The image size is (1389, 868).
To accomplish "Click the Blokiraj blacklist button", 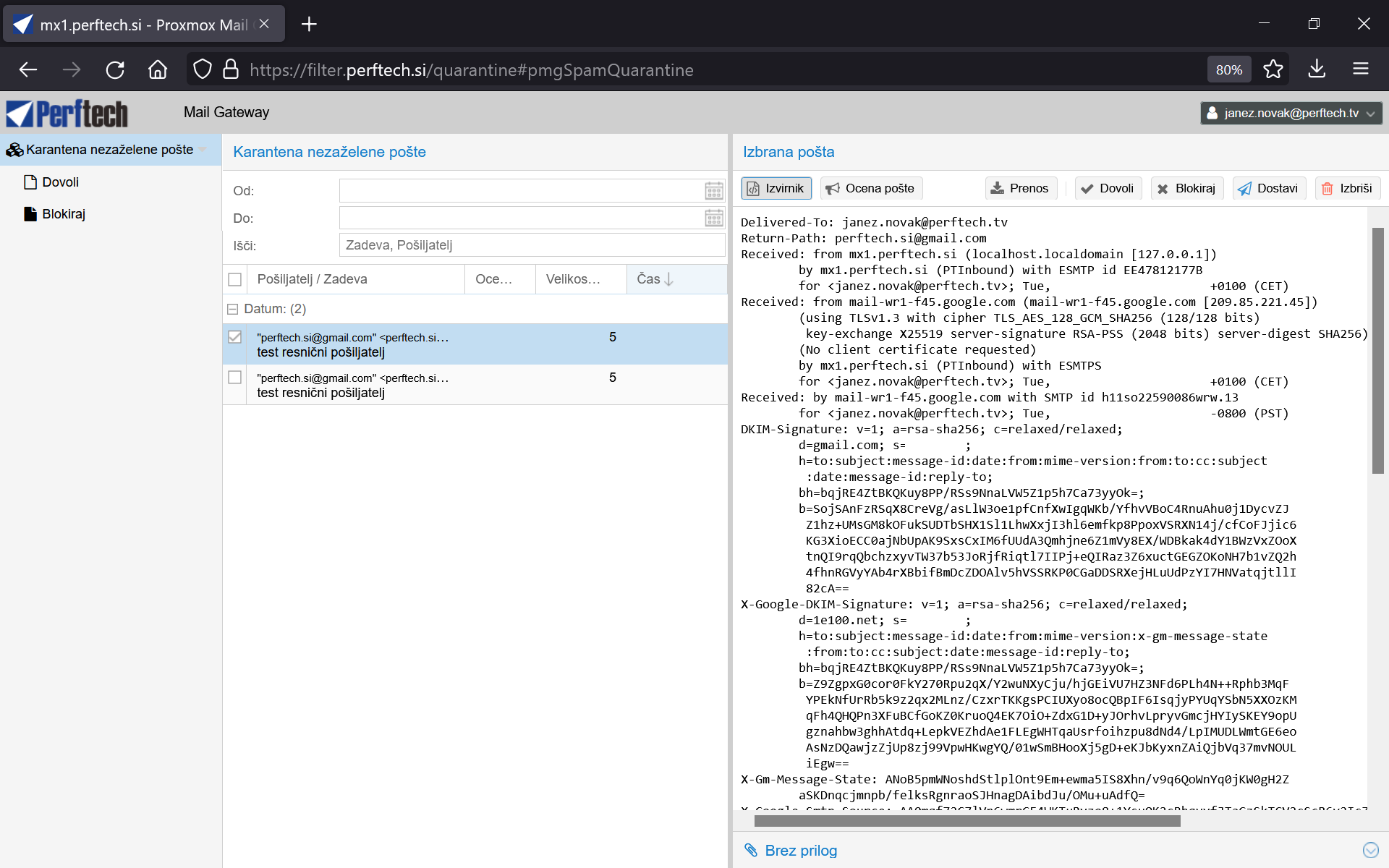I will 1186,188.
